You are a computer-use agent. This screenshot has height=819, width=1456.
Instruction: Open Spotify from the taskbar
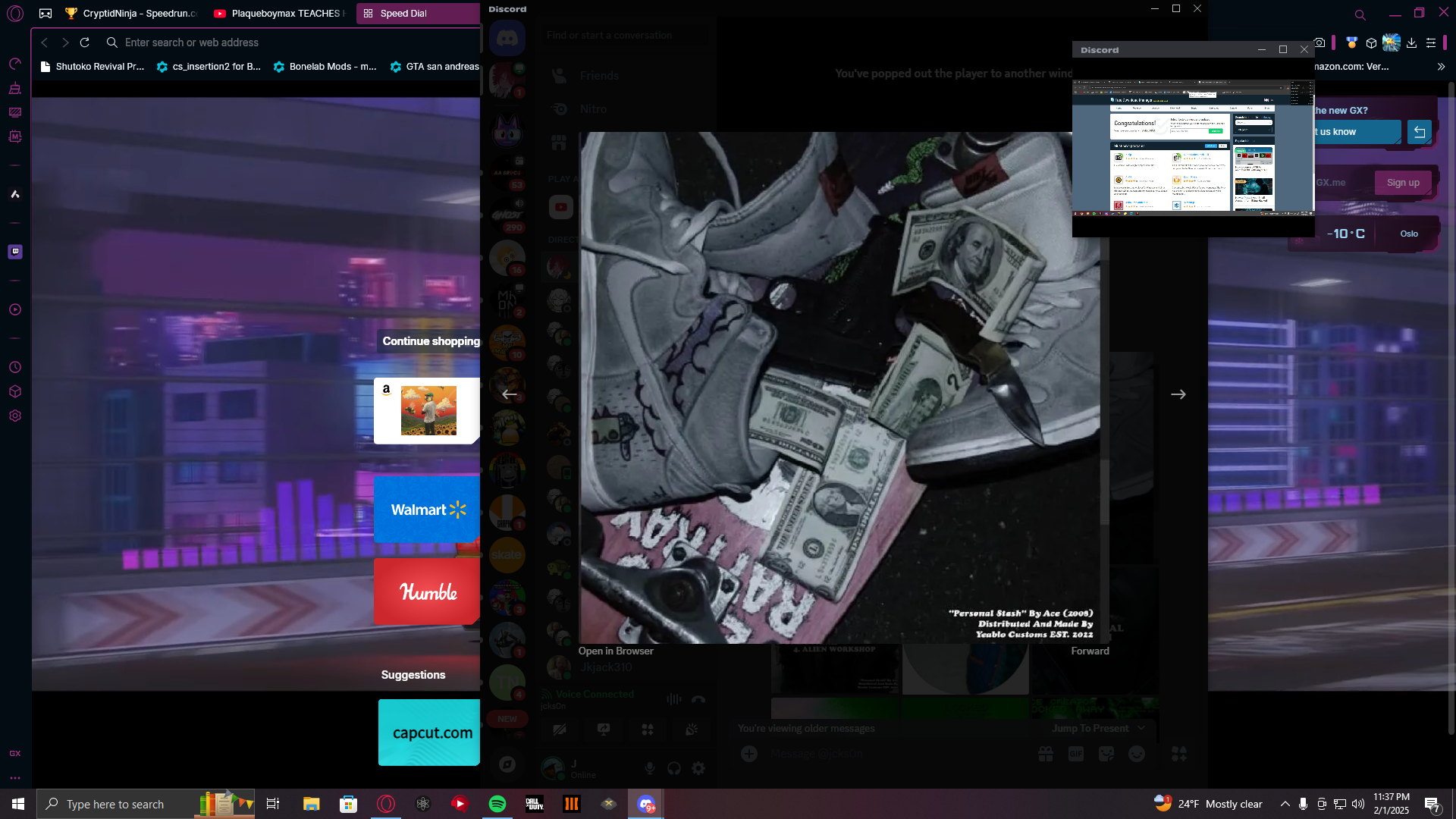497,804
